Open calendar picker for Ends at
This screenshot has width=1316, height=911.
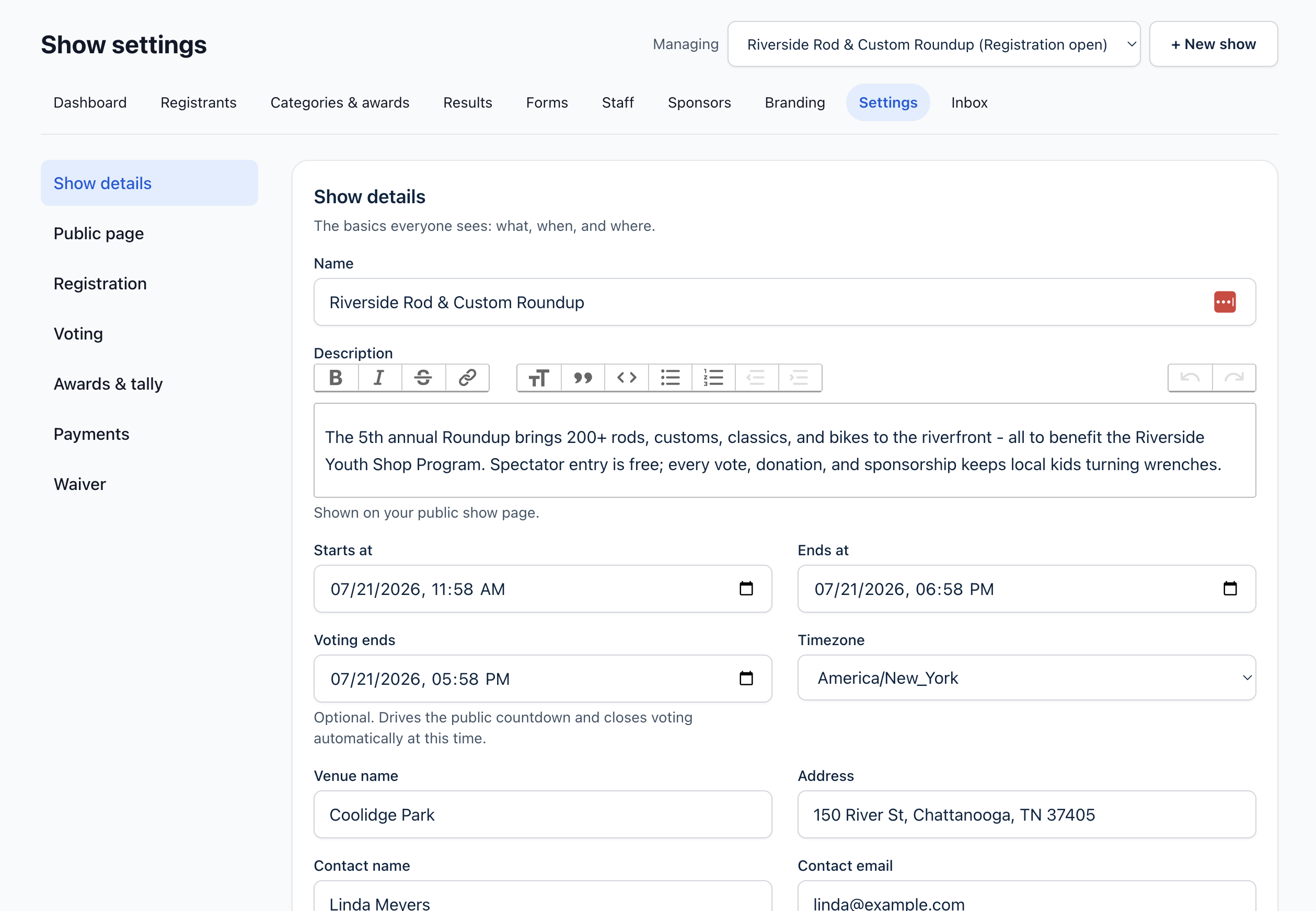1230,589
